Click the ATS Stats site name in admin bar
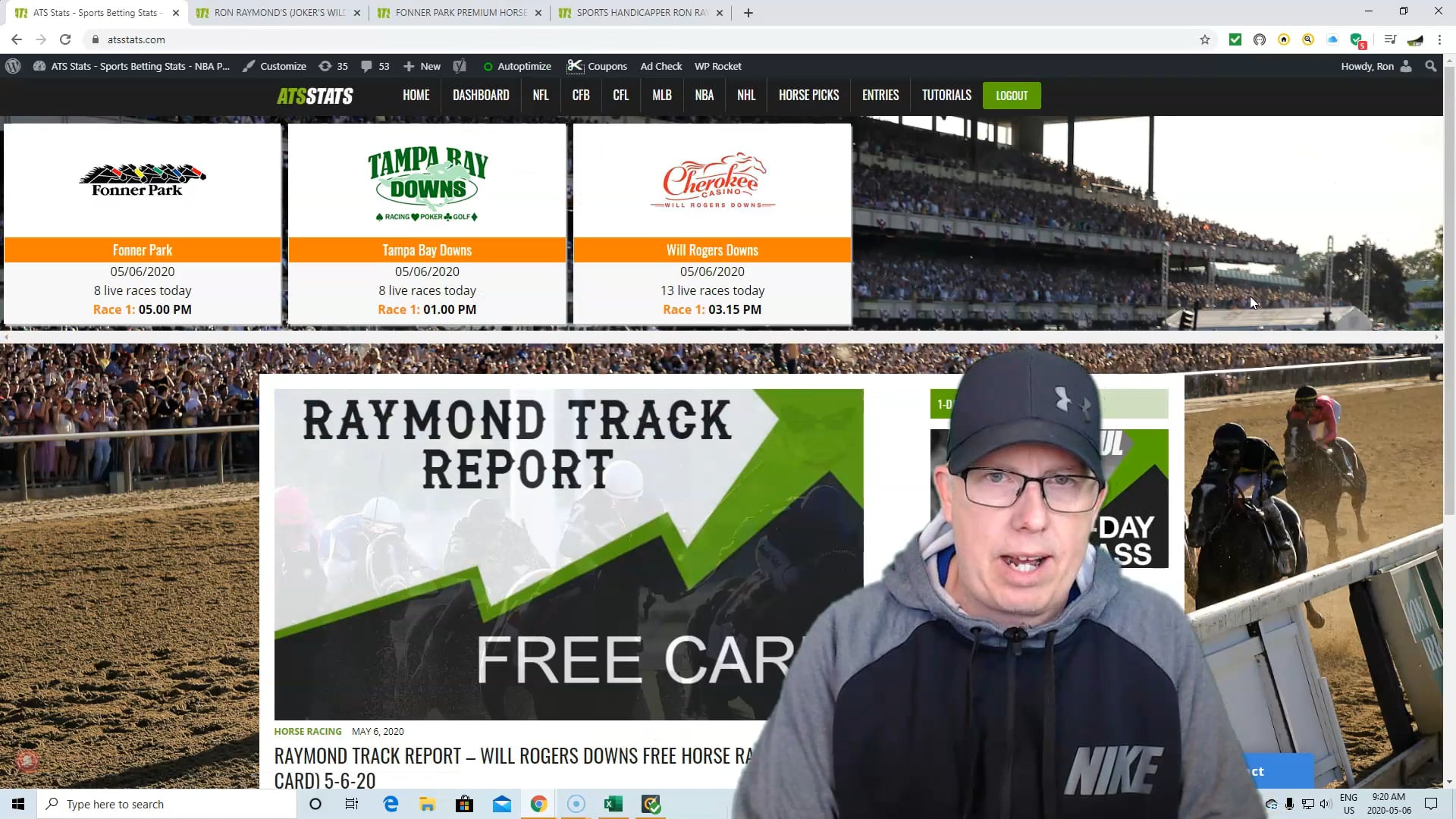Image resolution: width=1456 pixels, height=819 pixels. pos(131,66)
